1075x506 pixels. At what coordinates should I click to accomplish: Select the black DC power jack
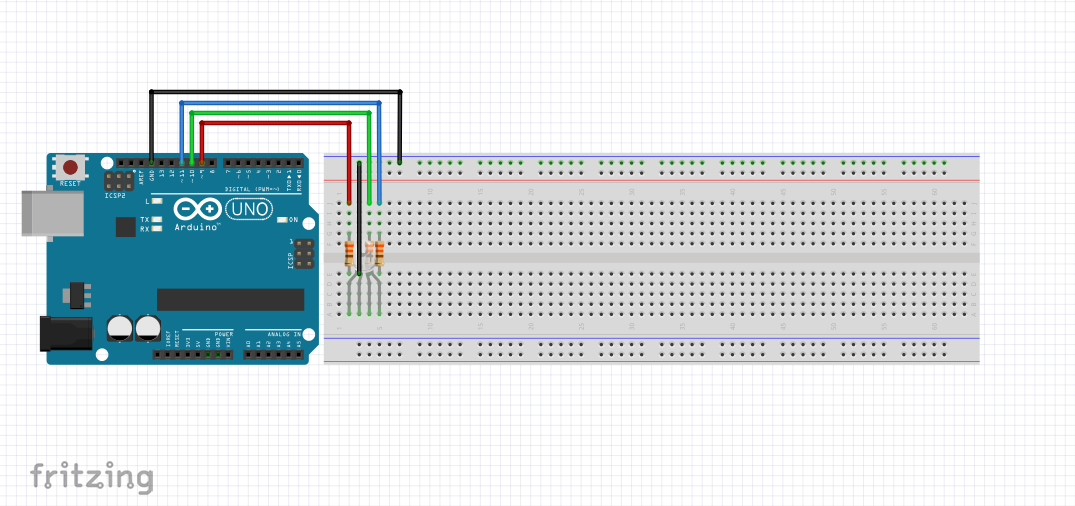(66, 333)
